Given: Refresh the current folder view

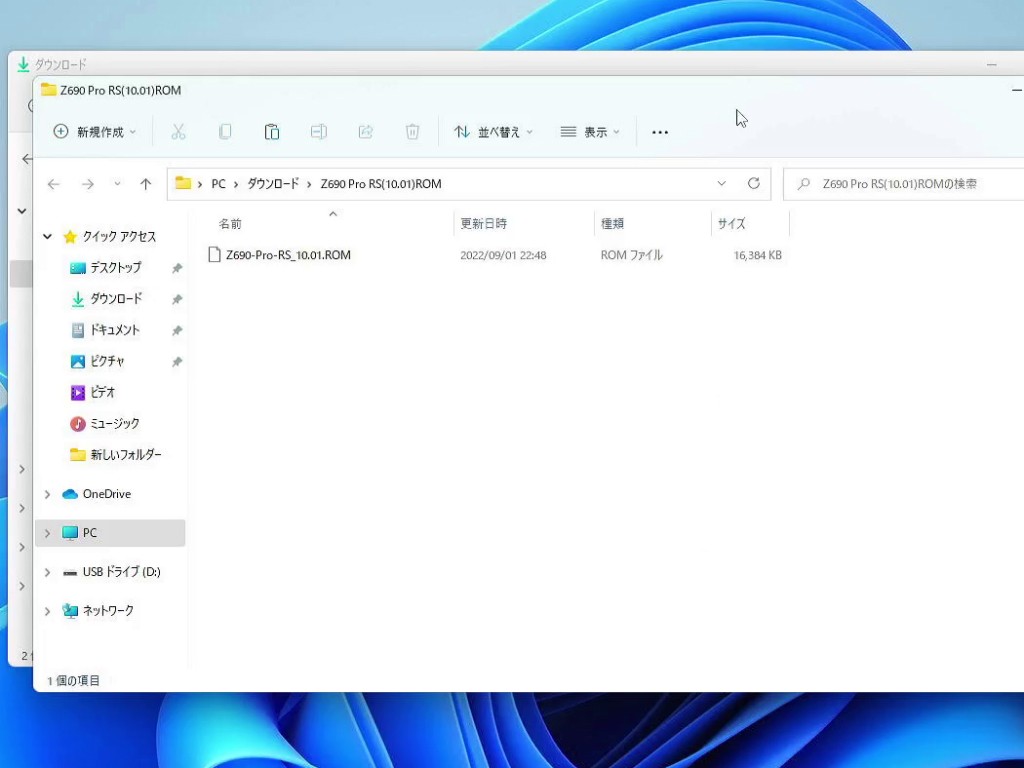Looking at the screenshot, I should point(754,184).
